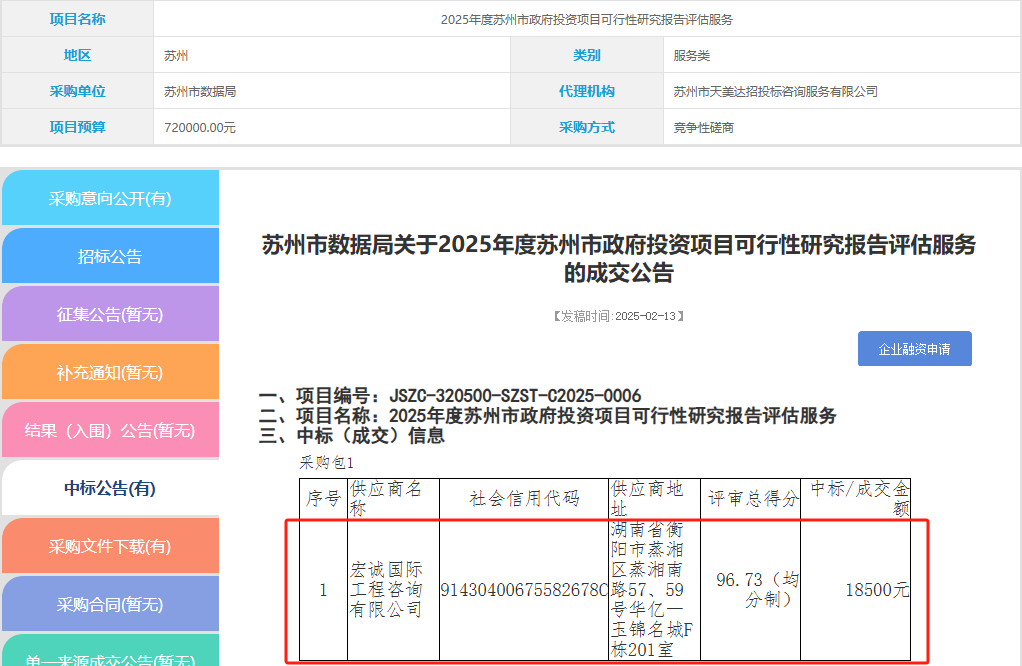This screenshot has width=1022, height=666.
Task: Select the 苏州 region value
Action: (176, 55)
